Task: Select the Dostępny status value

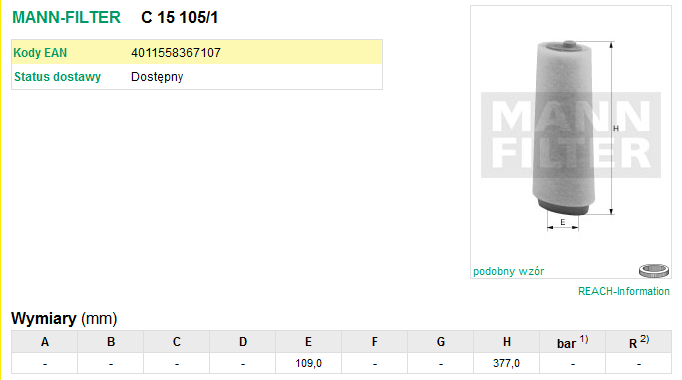Action: [x=157, y=77]
